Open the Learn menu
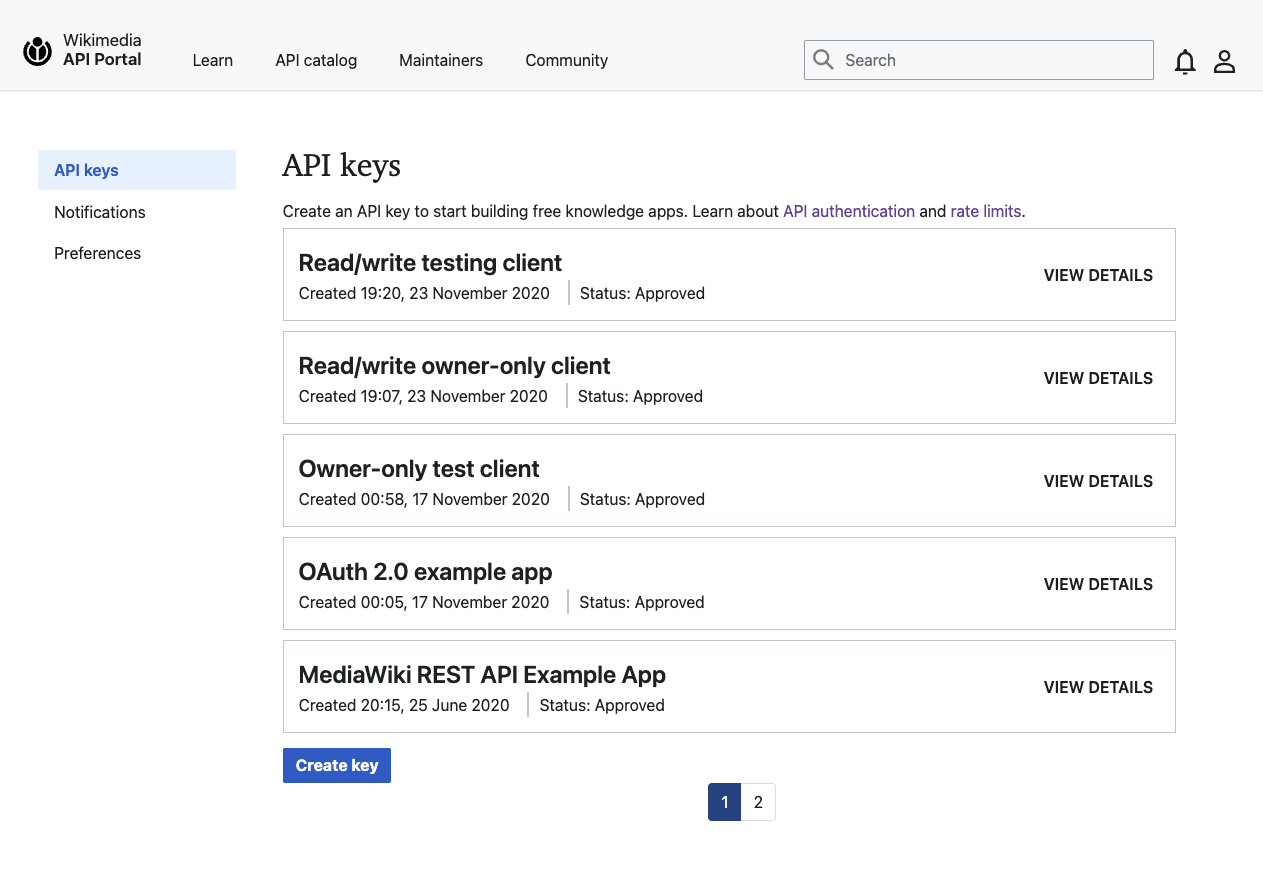The height and width of the screenshot is (881, 1263). (x=212, y=60)
